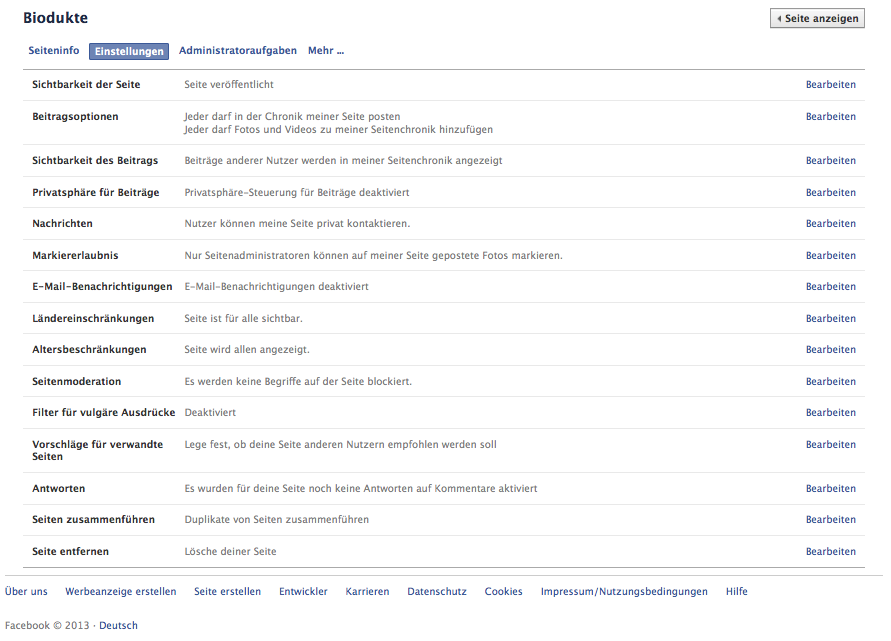Open the Seiteninfo tab
The height and width of the screenshot is (641, 891).
click(54, 51)
